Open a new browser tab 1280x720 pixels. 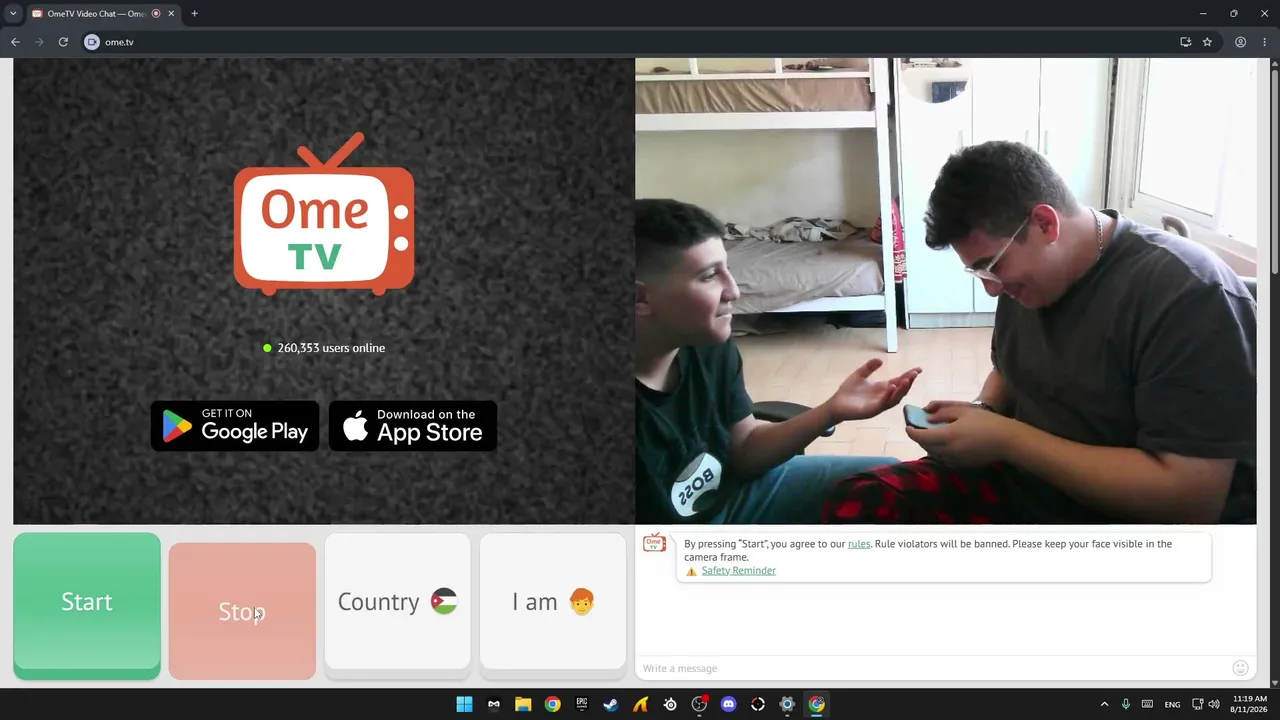click(194, 14)
